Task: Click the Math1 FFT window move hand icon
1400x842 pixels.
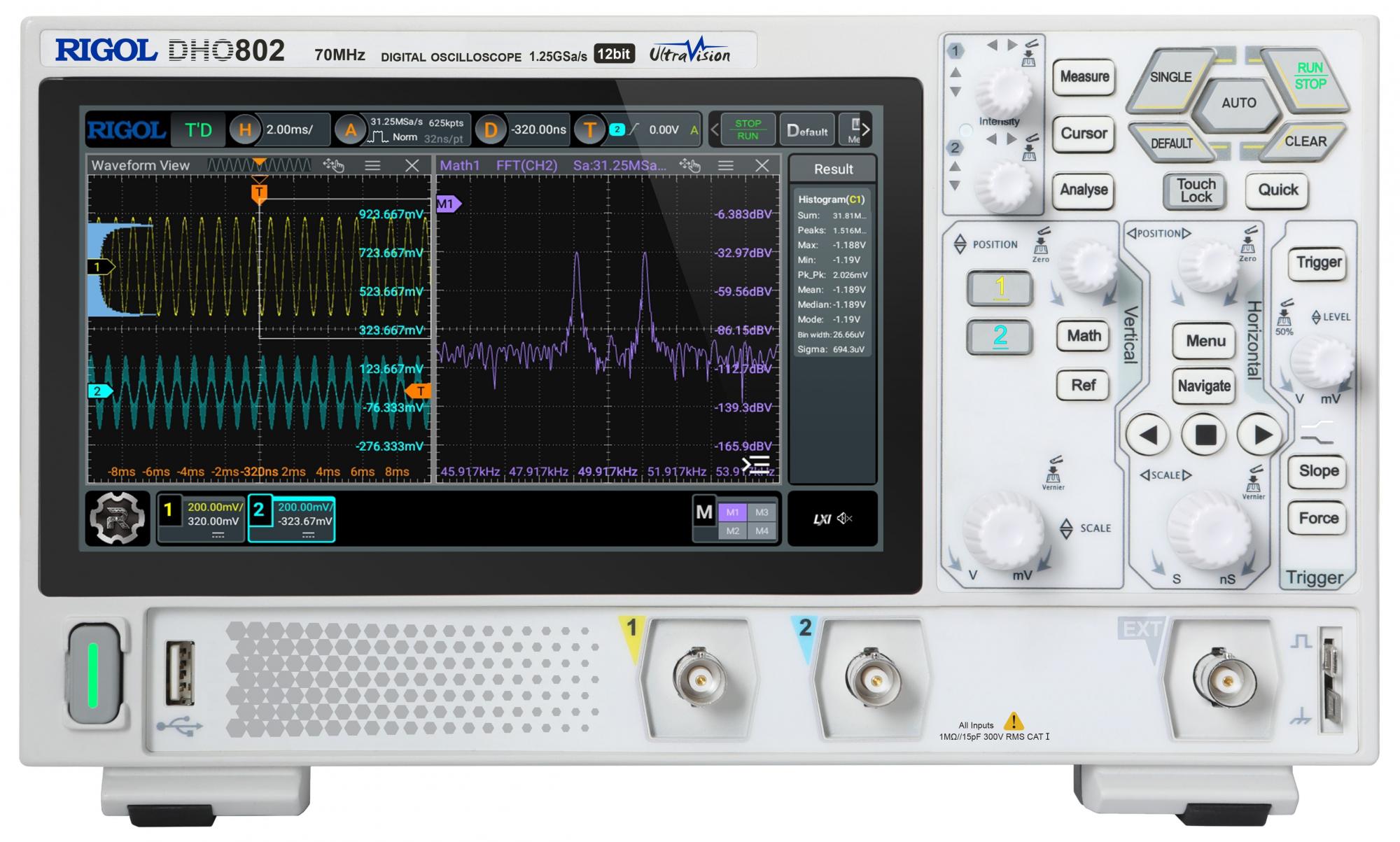Action: pyautogui.click(x=689, y=165)
